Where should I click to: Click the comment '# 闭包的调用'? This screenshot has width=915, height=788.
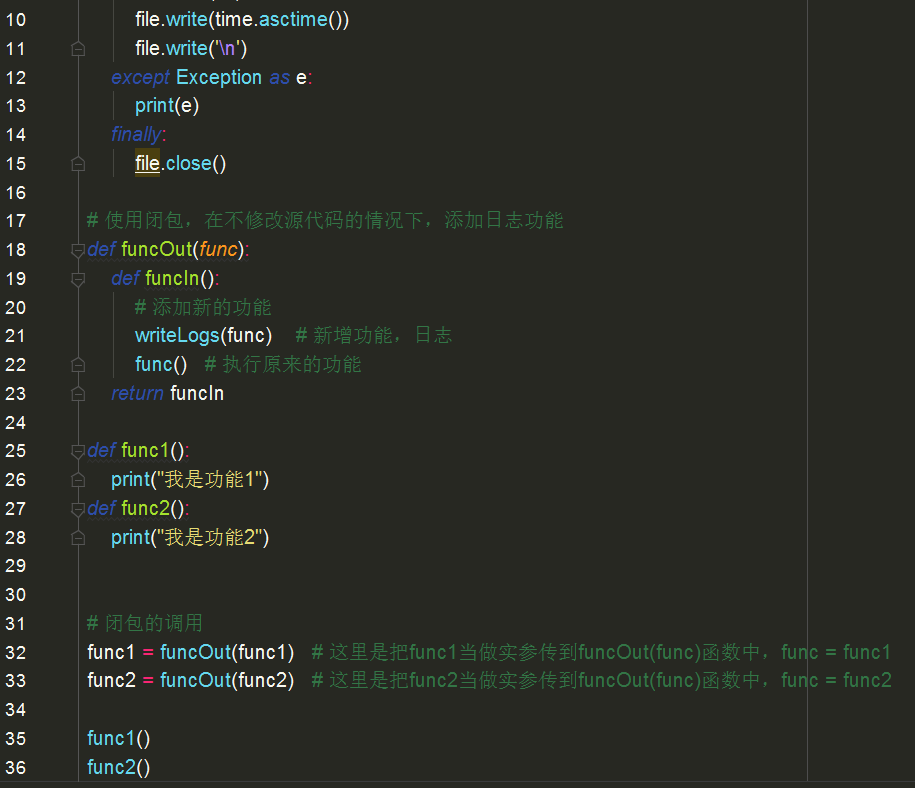[145, 623]
